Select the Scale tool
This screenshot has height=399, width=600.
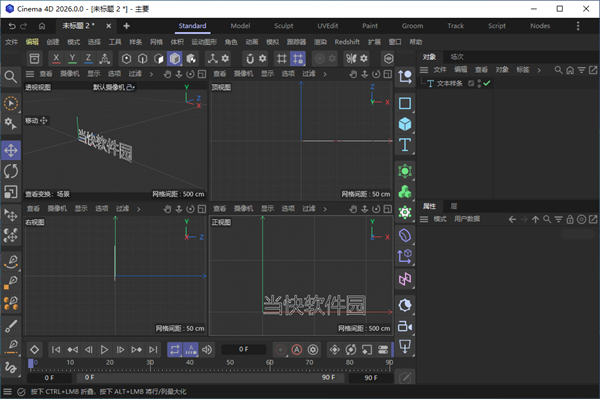[11, 192]
